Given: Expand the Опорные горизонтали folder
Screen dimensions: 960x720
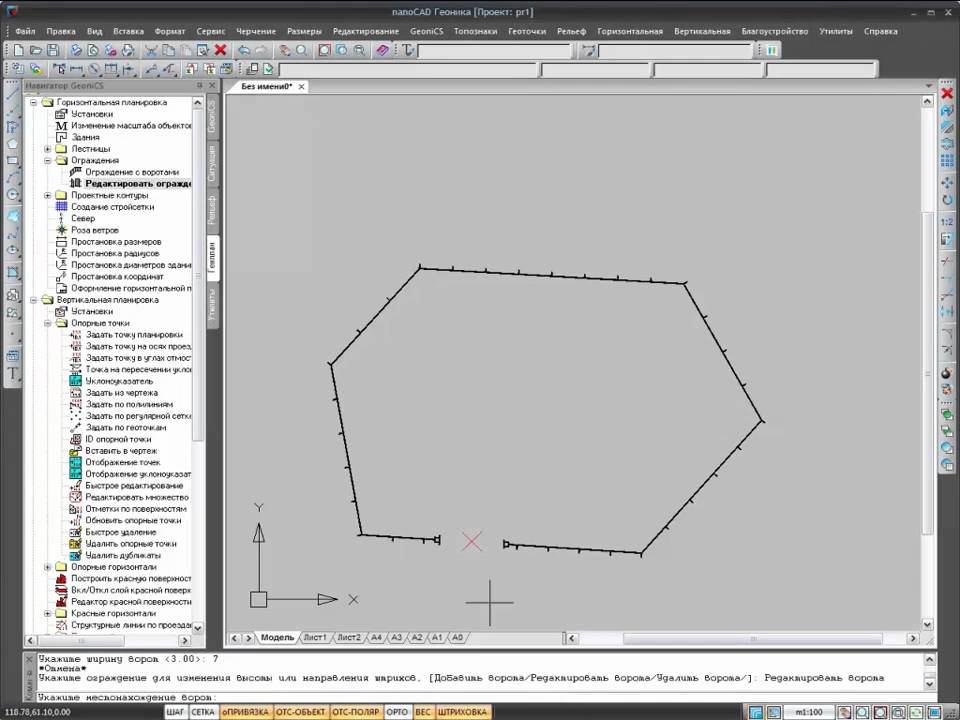Looking at the screenshot, I should click(x=48, y=567).
